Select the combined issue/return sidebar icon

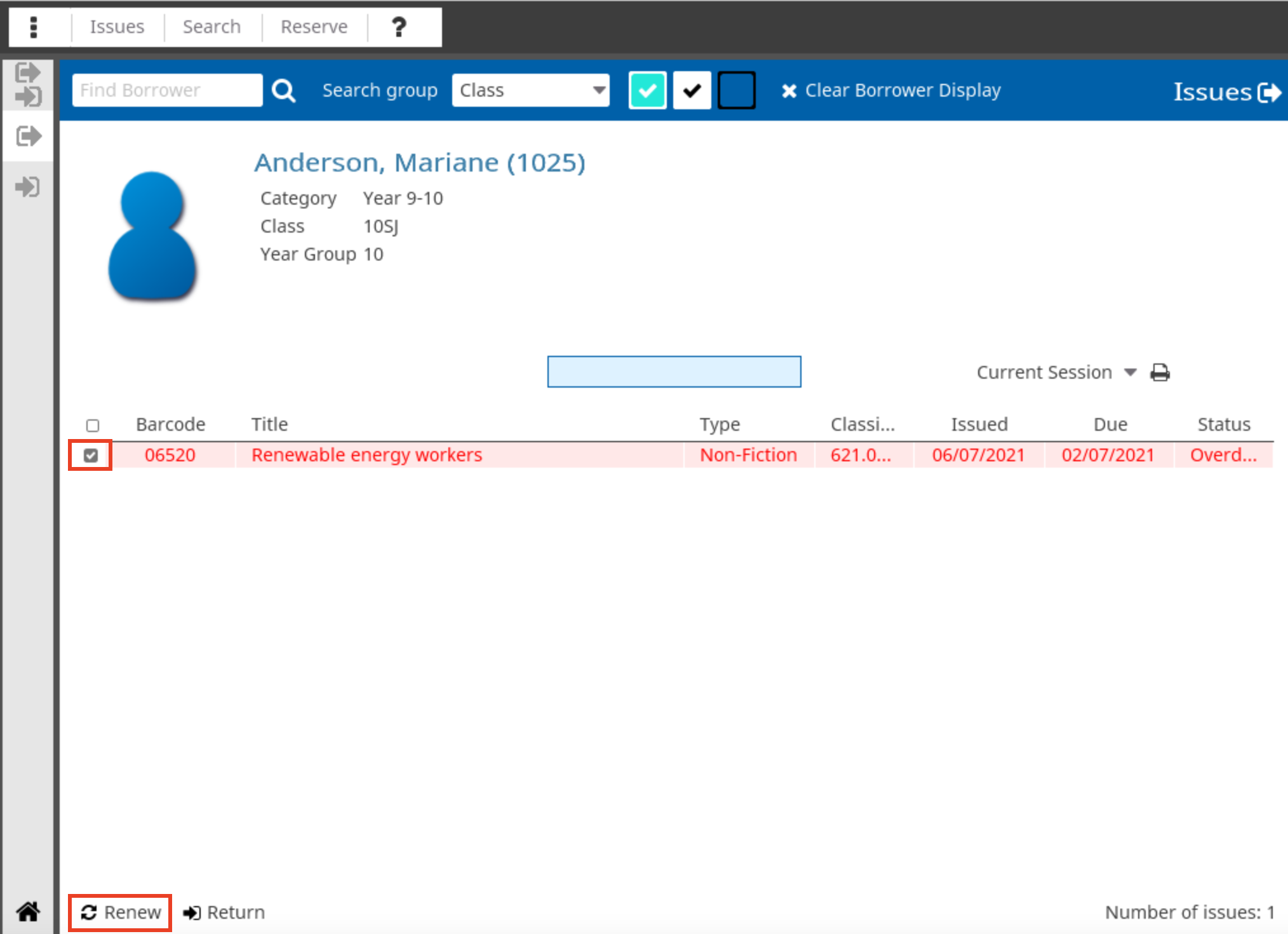click(28, 84)
